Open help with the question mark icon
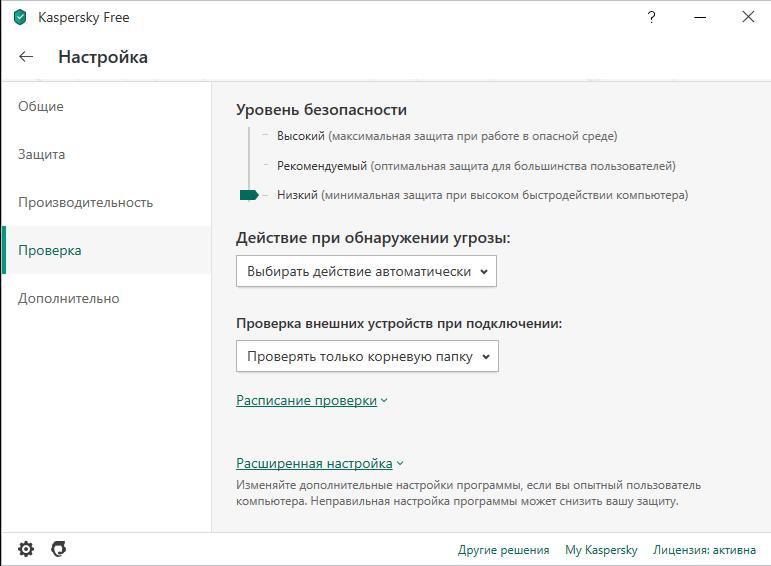This screenshot has height=566, width=771. pos(652,17)
